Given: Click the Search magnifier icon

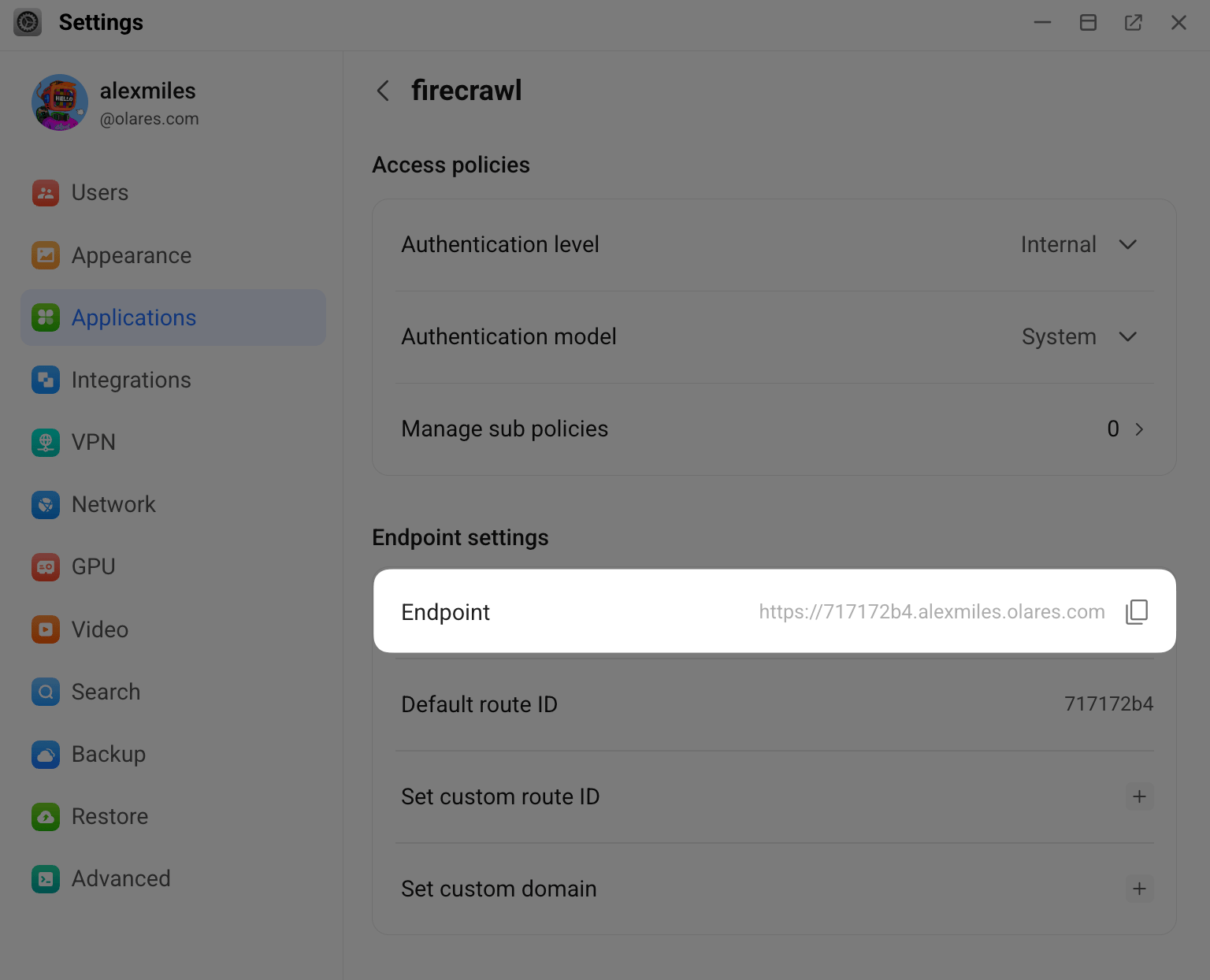Looking at the screenshot, I should (x=46, y=692).
